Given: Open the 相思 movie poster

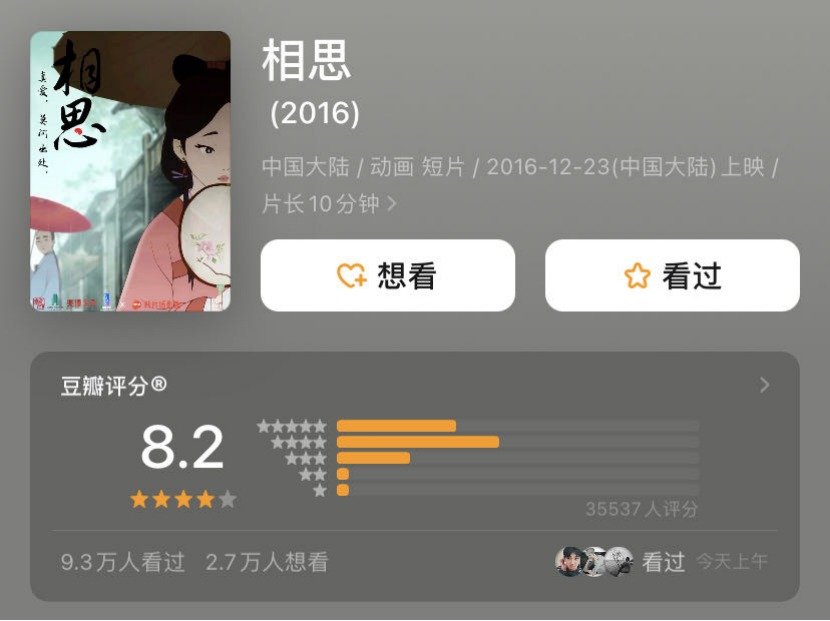Looking at the screenshot, I should coord(130,171).
